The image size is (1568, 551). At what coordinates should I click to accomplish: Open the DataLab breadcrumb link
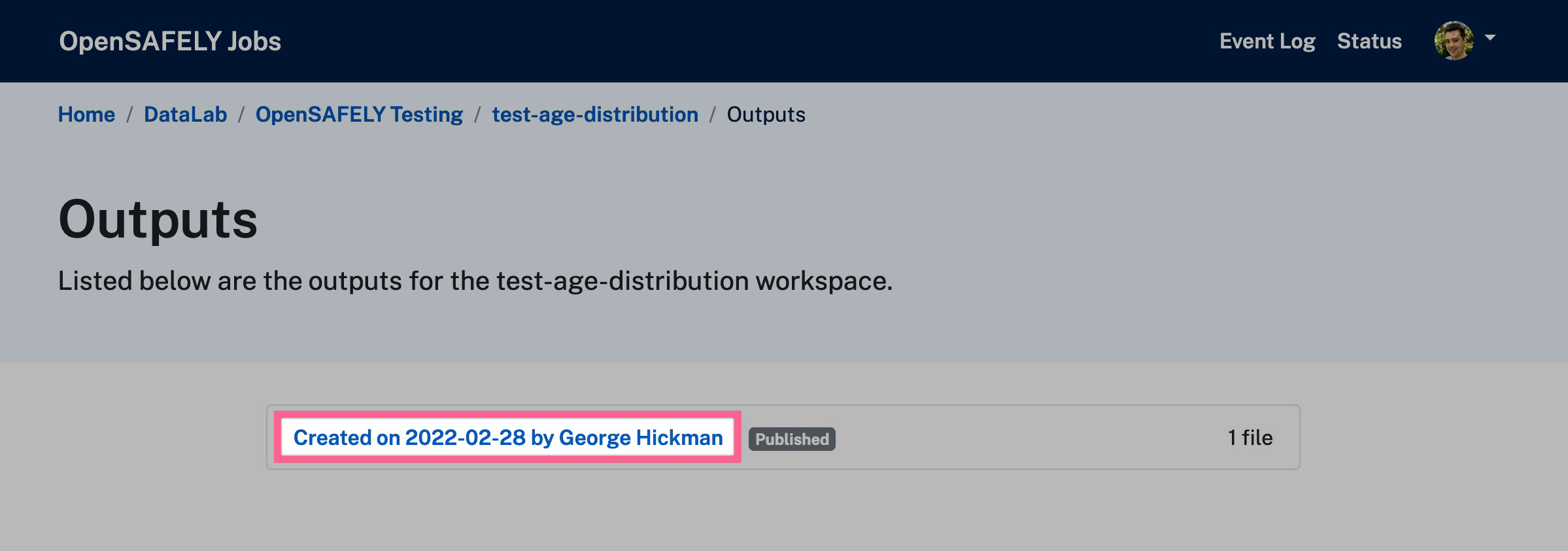click(x=185, y=115)
